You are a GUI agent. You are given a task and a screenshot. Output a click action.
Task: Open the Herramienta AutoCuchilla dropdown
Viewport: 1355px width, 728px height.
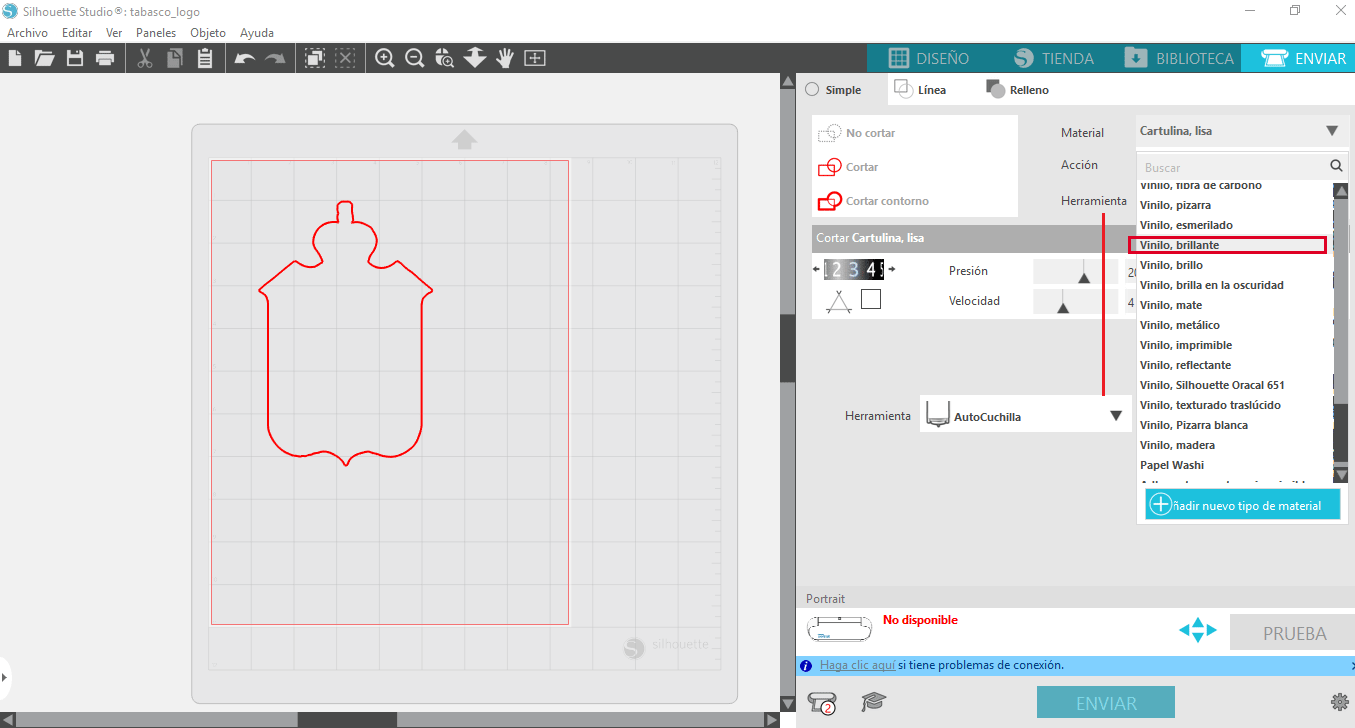1027,416
